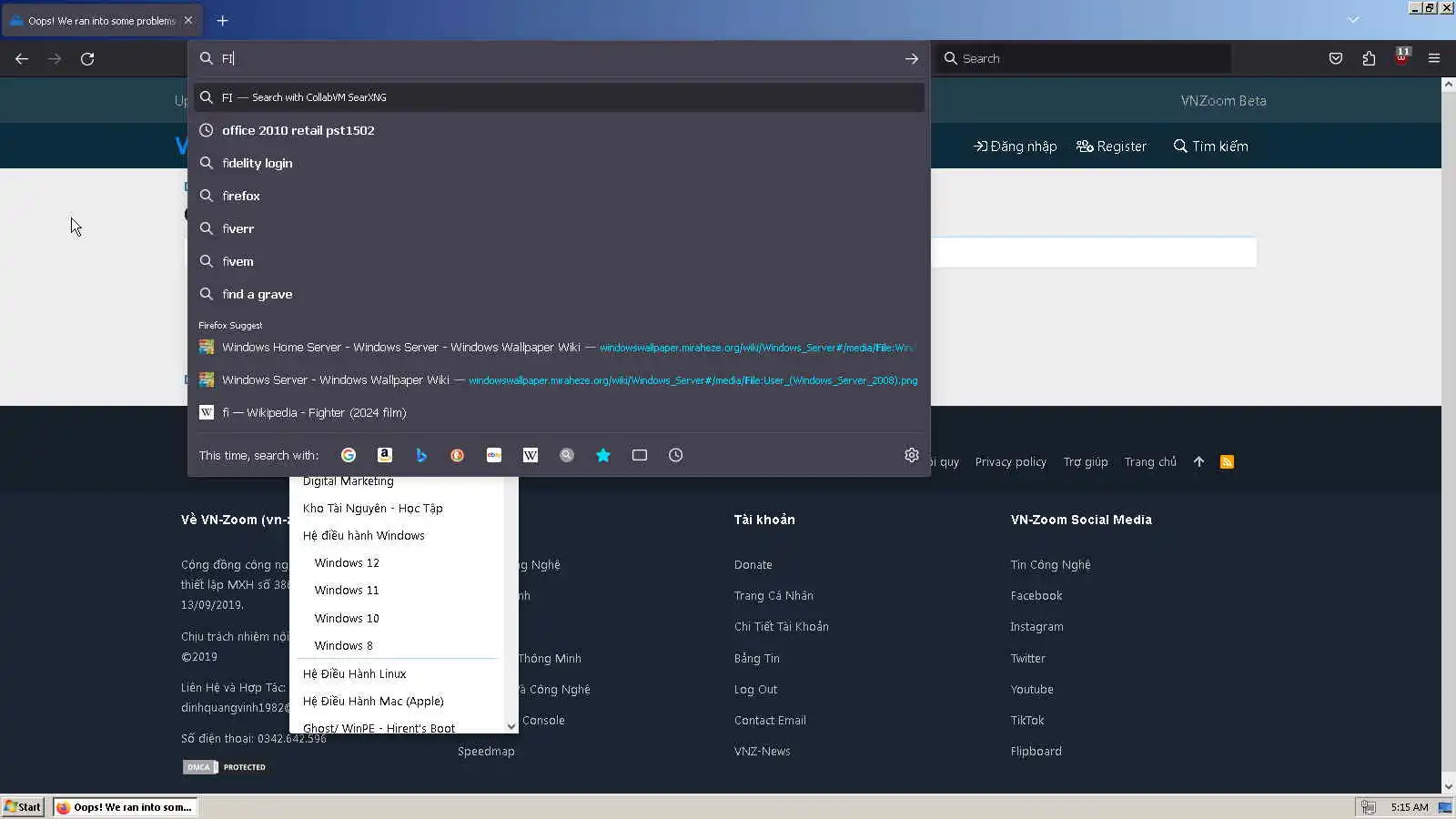This screenshot has width=1456, height=819.
Task: Select 'FI — Search with CollabVM SearXNG' suggestion
Action: (x=559, y=97)
